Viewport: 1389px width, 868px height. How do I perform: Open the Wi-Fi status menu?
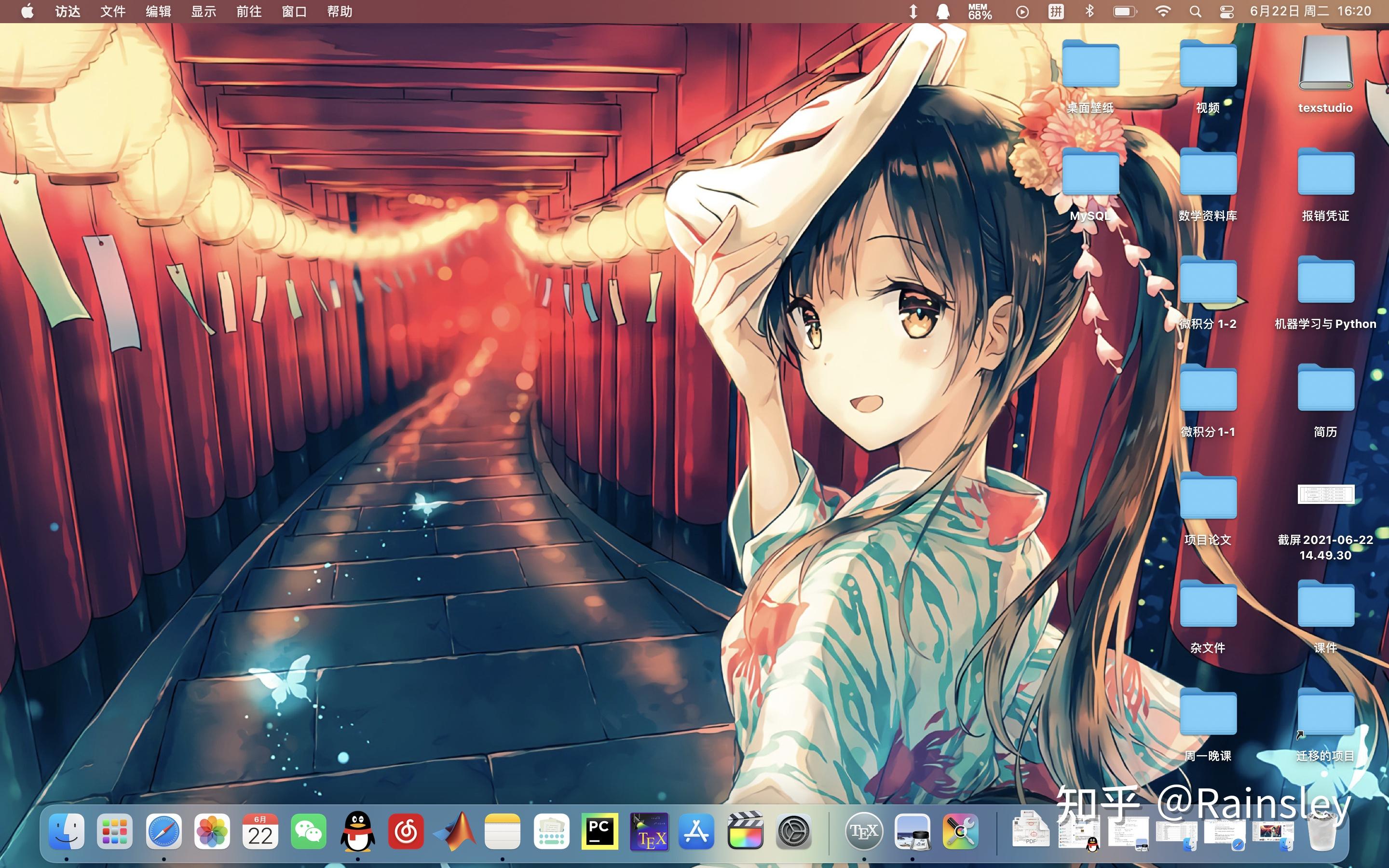point(1163,12)
